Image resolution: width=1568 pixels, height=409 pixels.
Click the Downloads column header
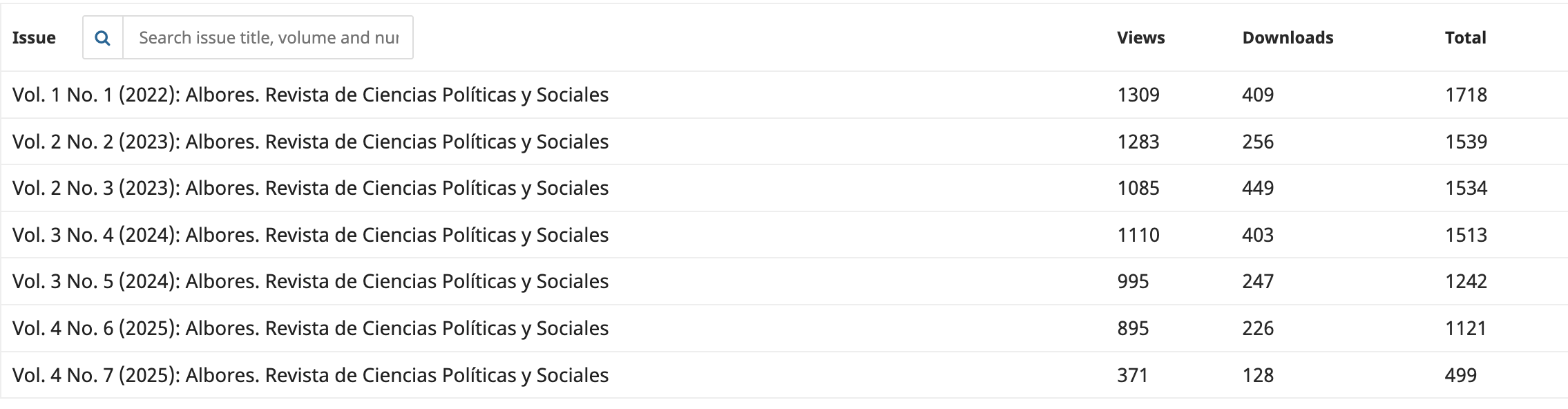(1288, 38)
